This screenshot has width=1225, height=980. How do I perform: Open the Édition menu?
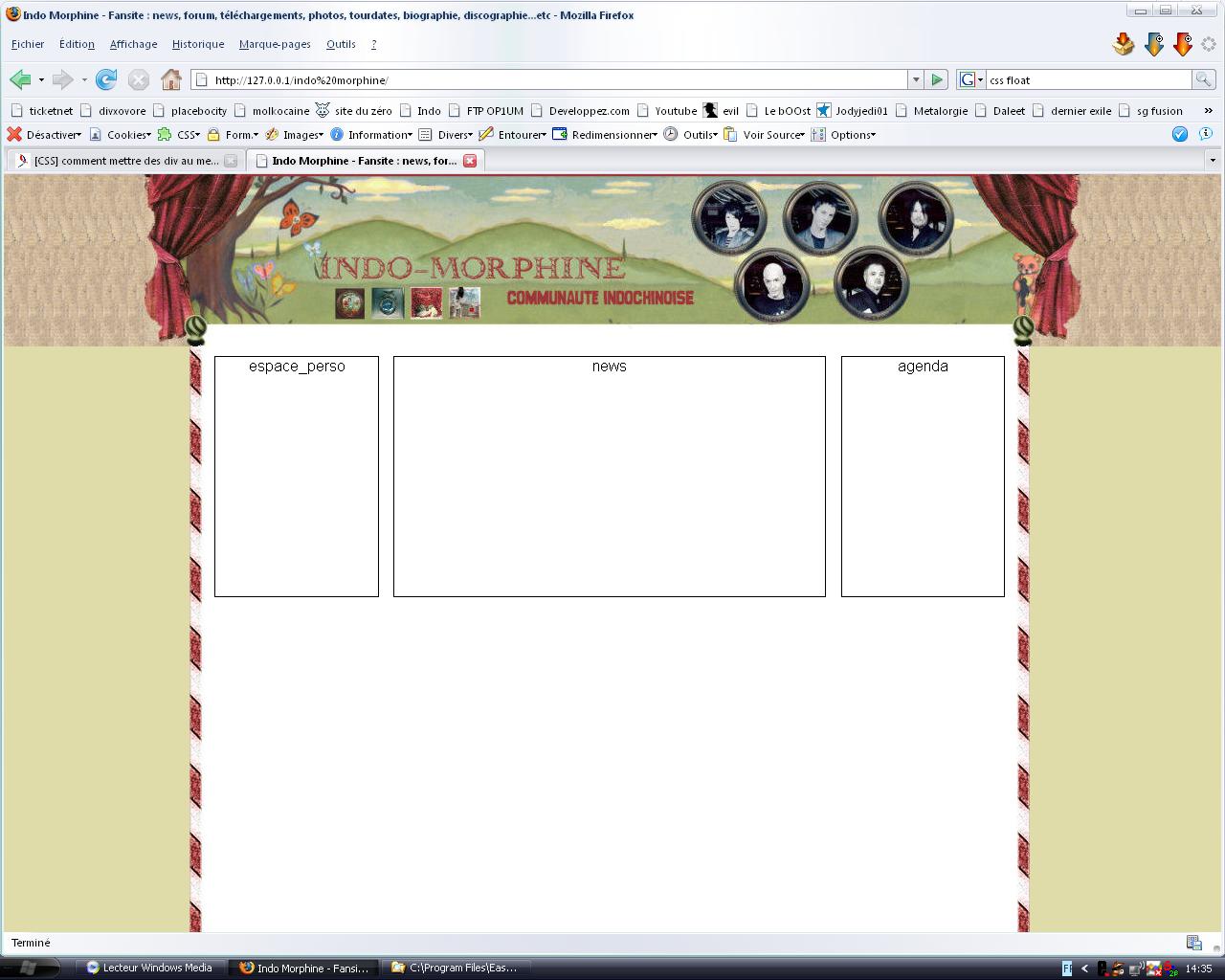pos(77,44)
